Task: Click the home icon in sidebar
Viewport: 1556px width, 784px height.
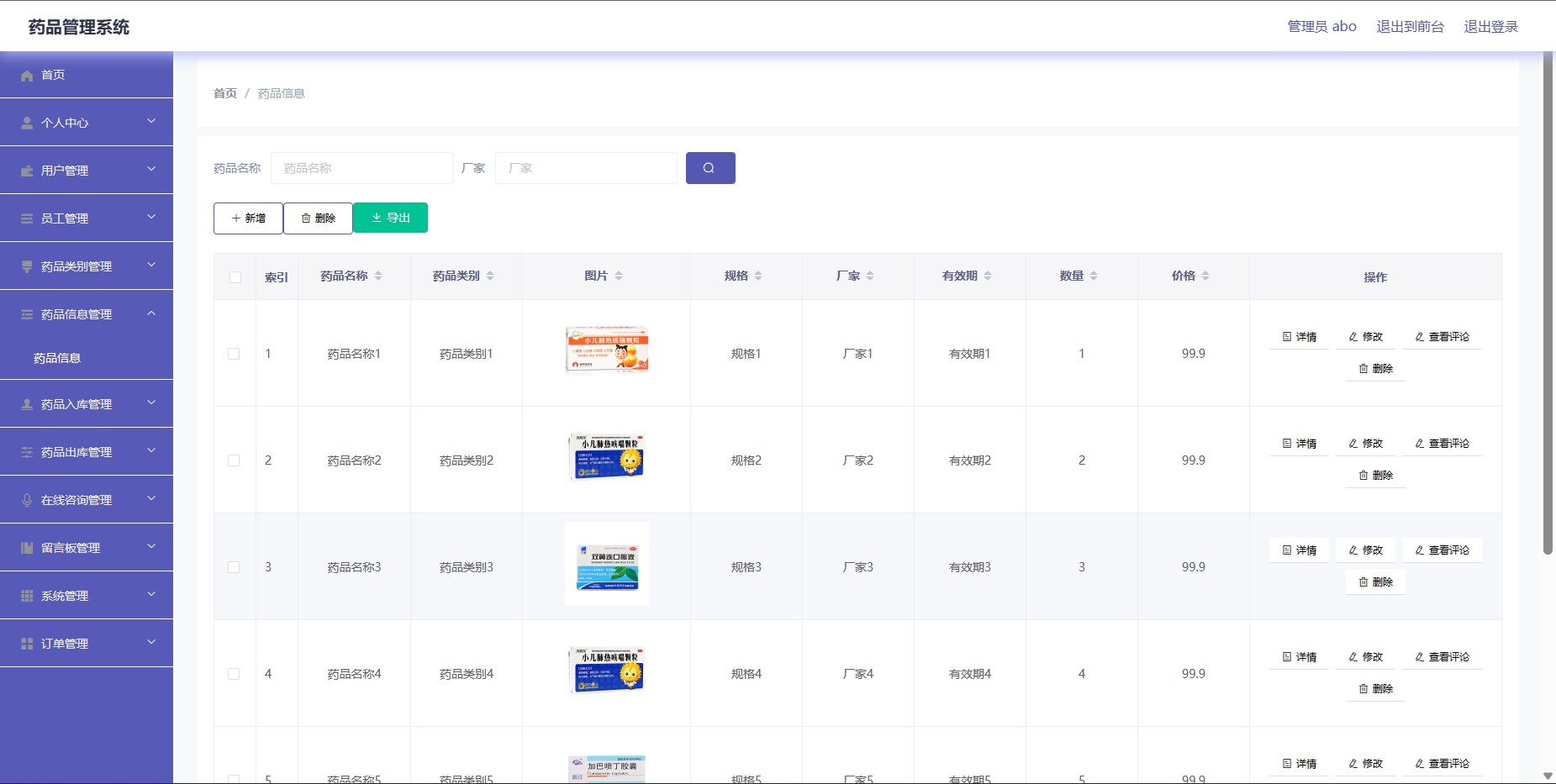Action: point(27,76)
